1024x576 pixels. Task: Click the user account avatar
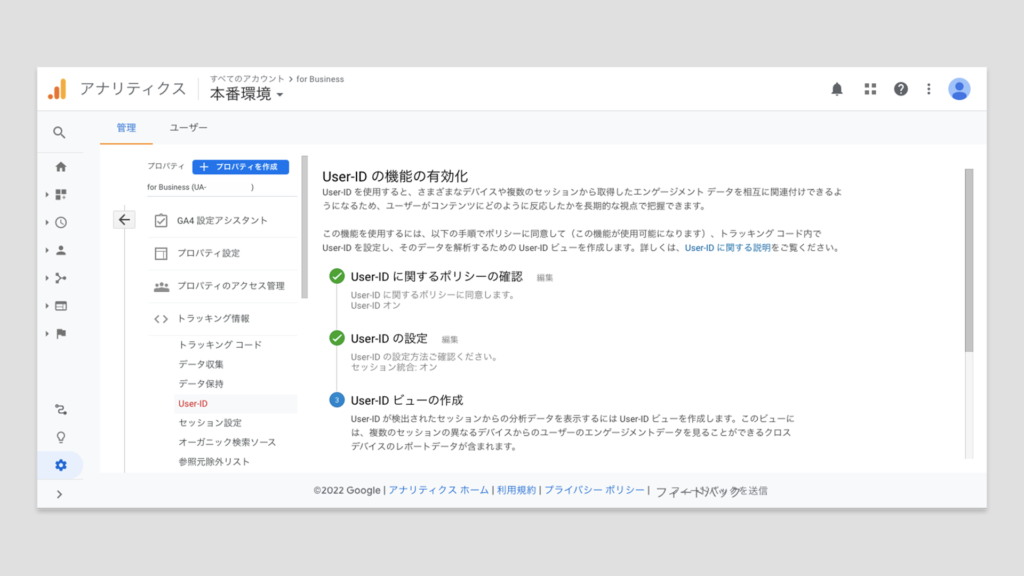point(959,89)
